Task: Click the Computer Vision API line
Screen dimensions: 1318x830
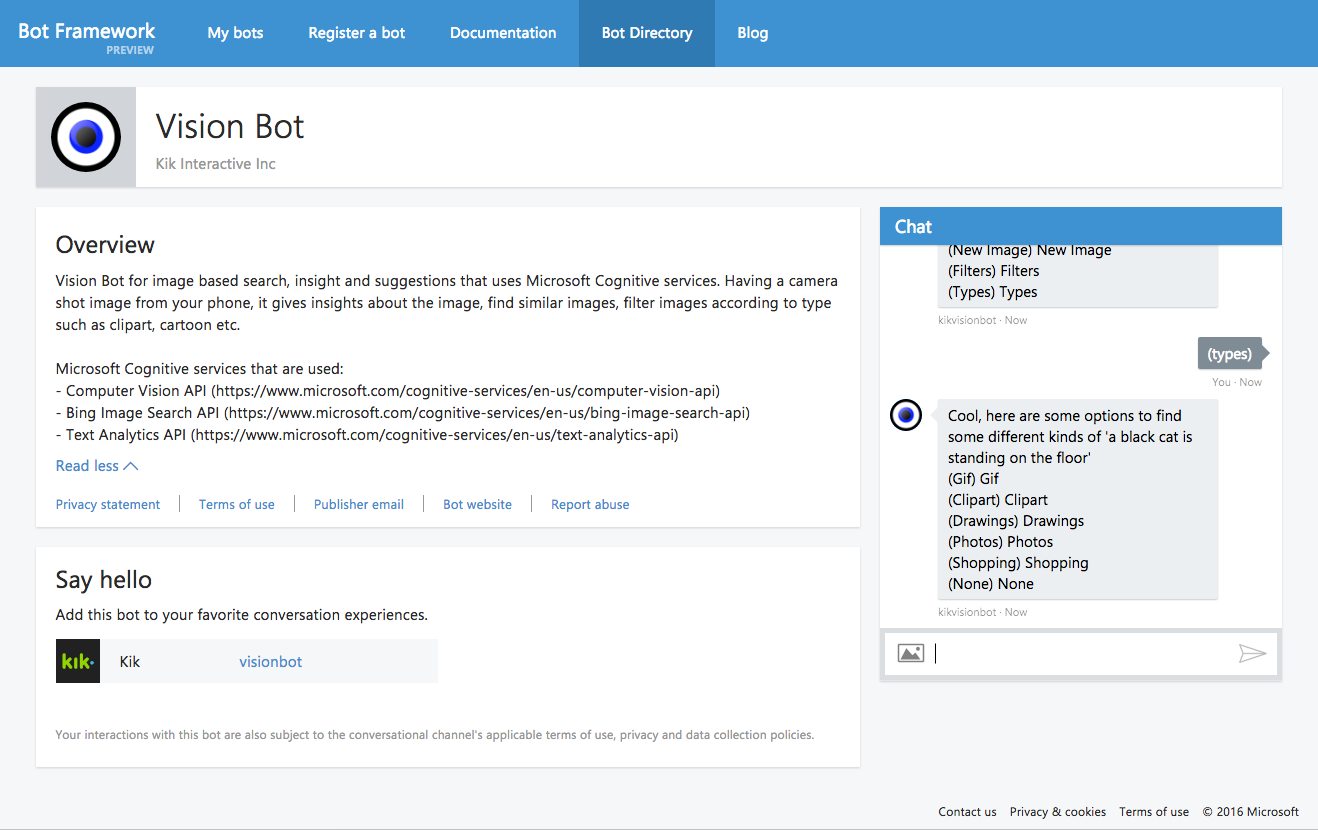Action: (388, 391)
